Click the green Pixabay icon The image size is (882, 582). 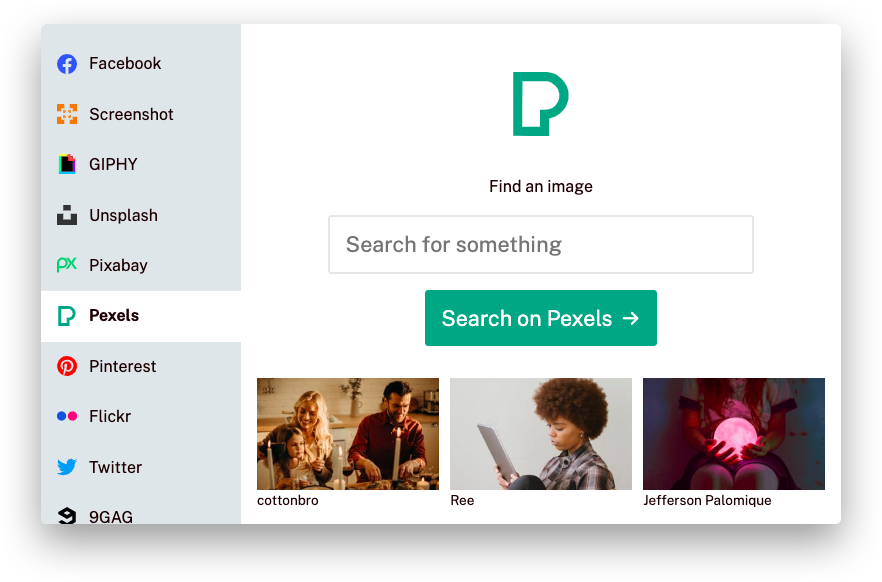pyautogui.click(x=67, y=264)
